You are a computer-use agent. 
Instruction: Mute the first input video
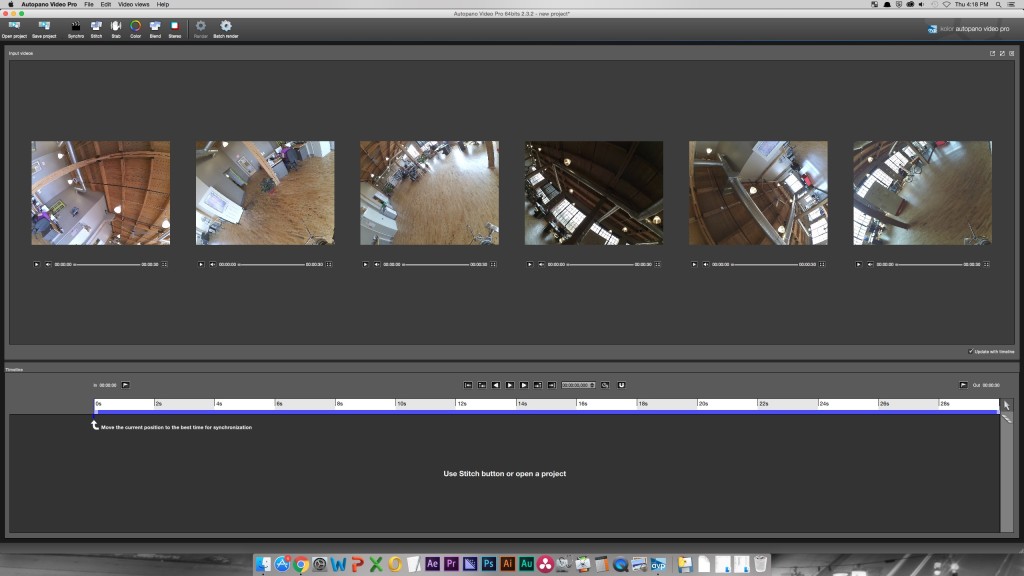coord(48,264)
